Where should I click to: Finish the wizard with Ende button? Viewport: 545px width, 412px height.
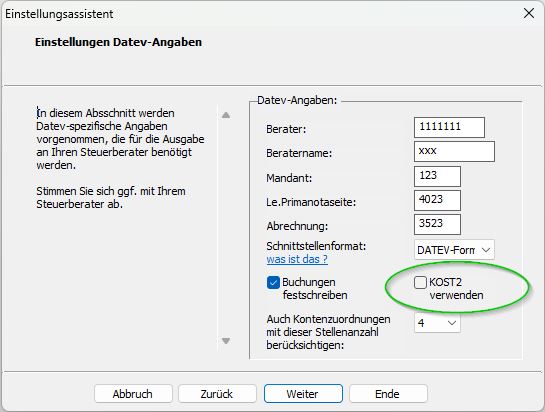click(x=388, y=394)
